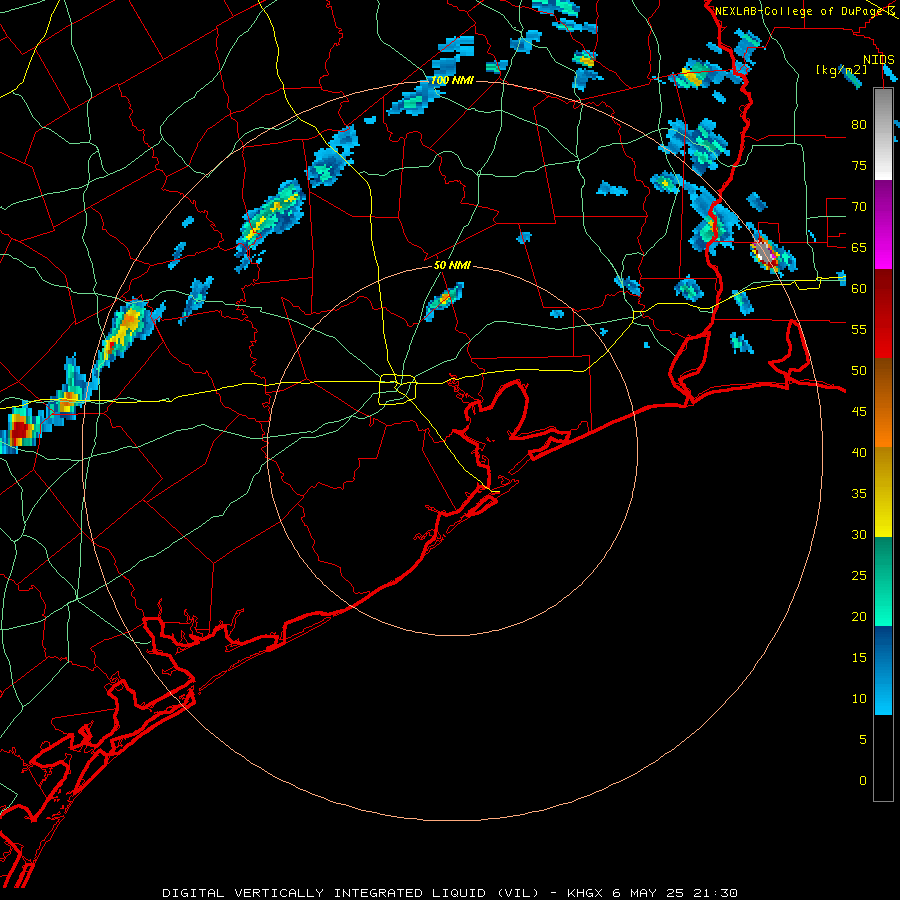Click the scale value 0
900x900 pixels.
[x=863, y=781]
